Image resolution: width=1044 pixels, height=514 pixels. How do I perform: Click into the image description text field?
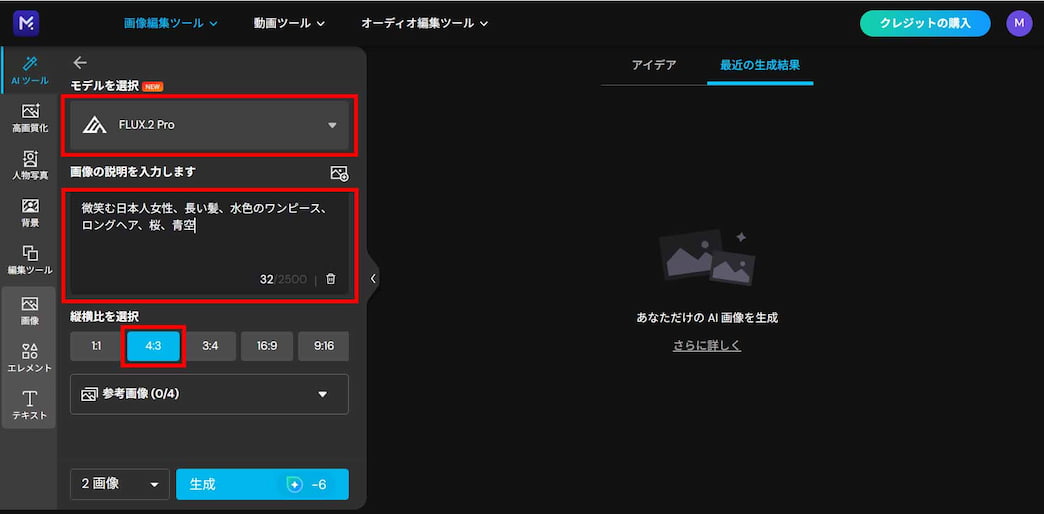tap(210, 244)
